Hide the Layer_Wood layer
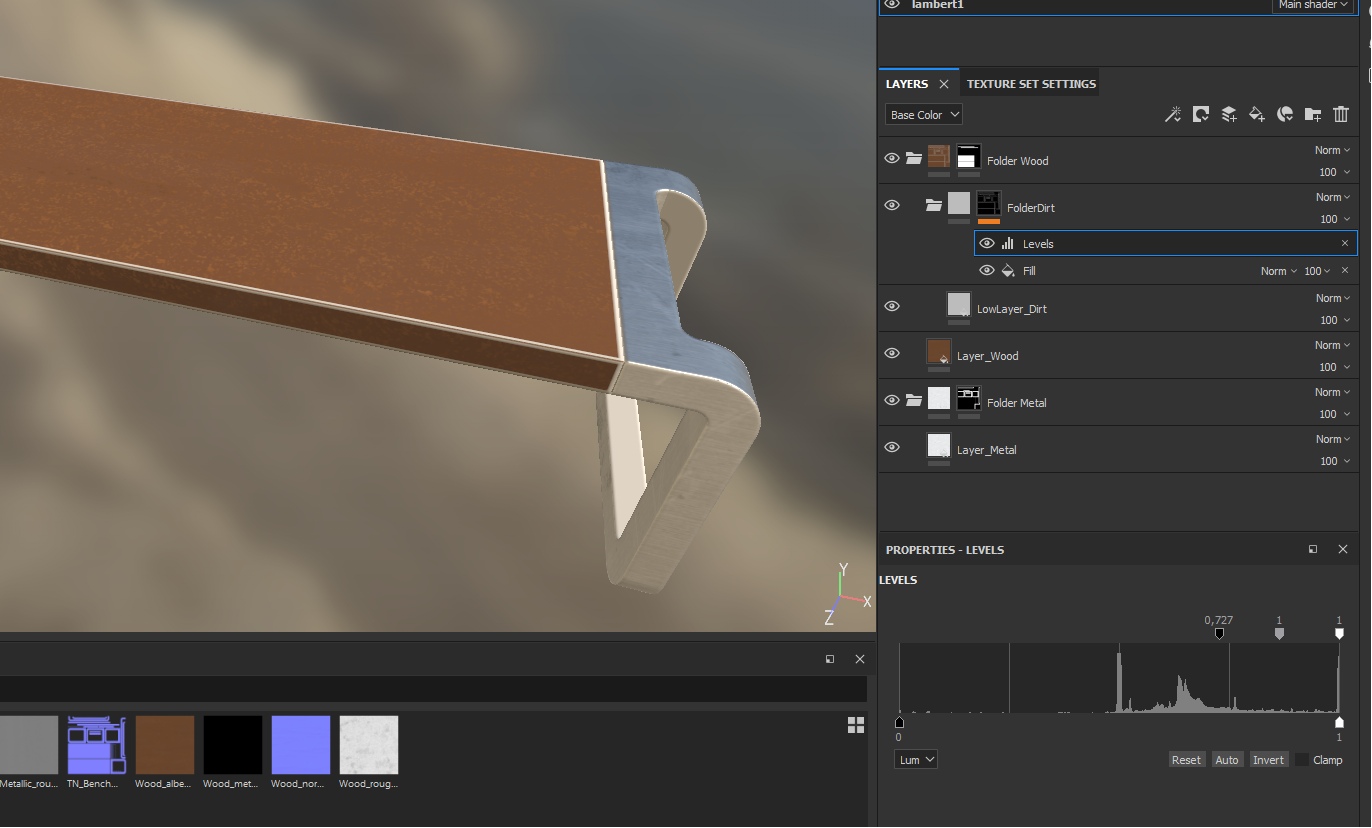Screen dimensions: 1372x828 (x=892, y=353)
